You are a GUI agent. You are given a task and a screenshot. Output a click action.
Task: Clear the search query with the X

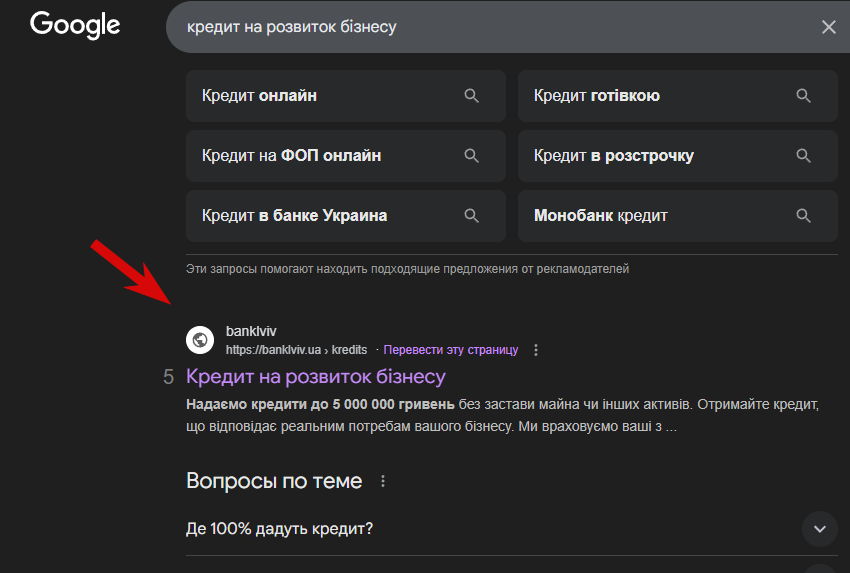tap(828, 27)
